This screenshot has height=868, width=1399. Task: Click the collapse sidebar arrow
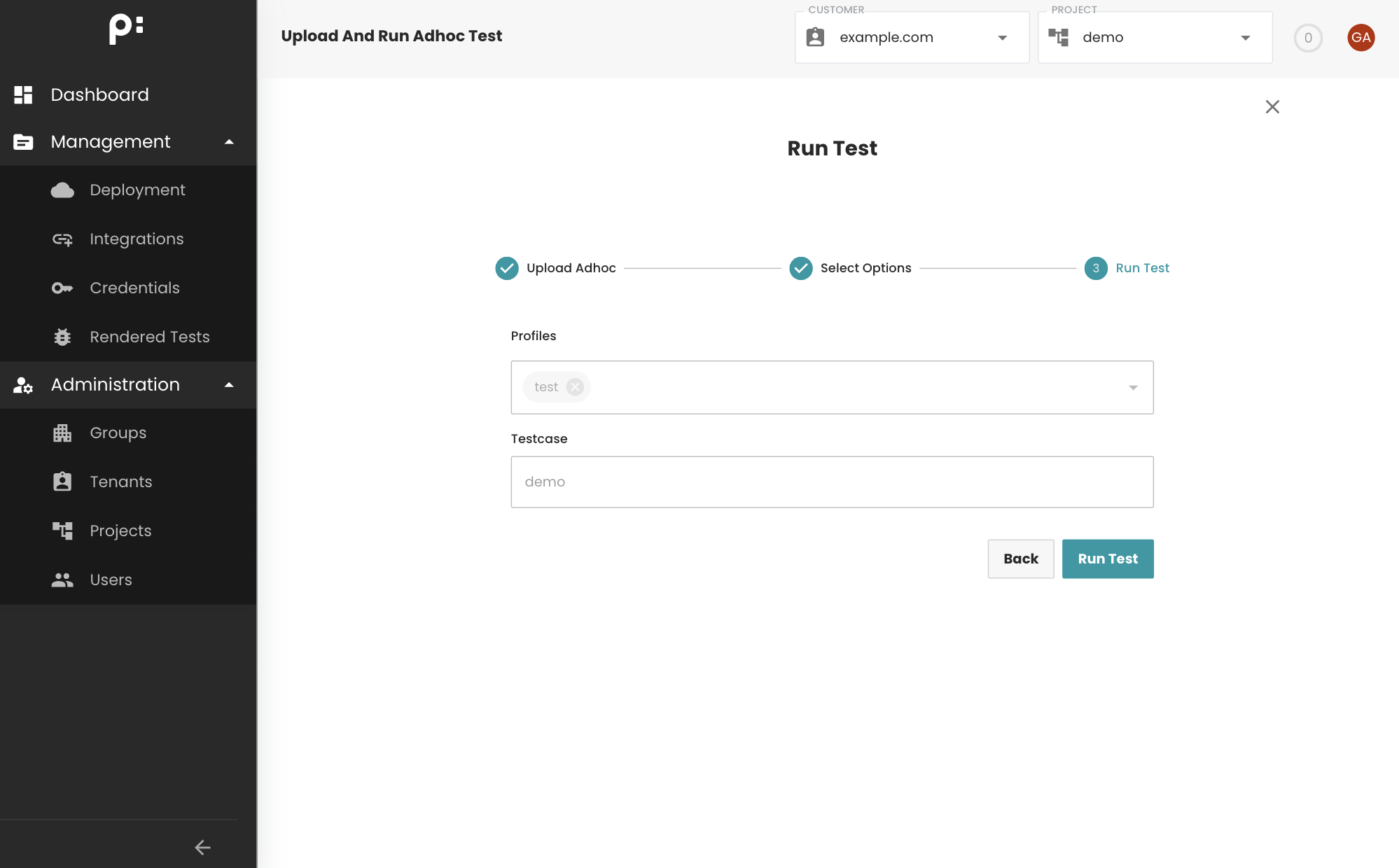coord(202,847)
